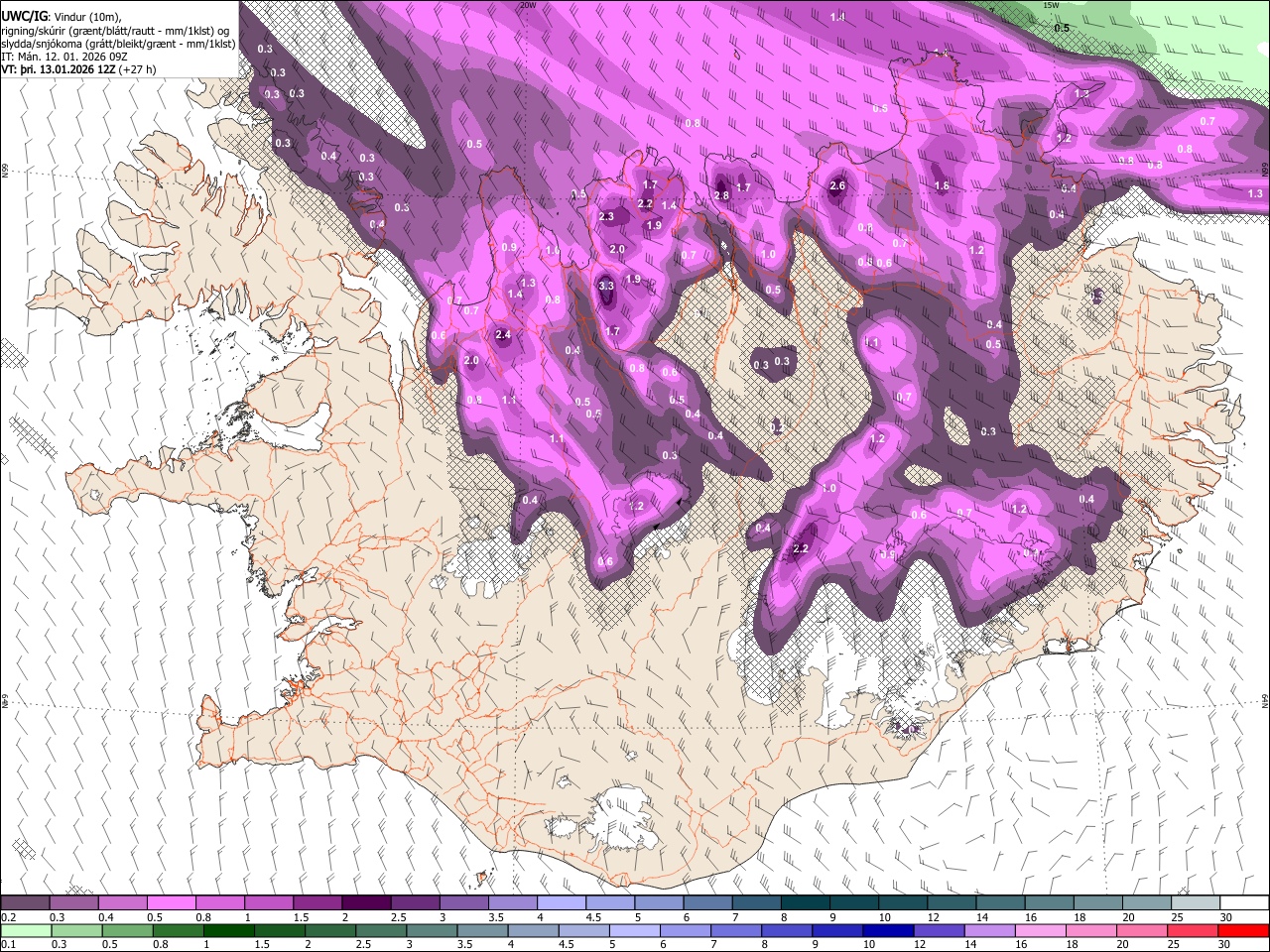The width and height of the screenshot is (1270, 952).
Task: Select the navy blue 10–12 swatch in rain legend
Action: [x=886, y=930]
